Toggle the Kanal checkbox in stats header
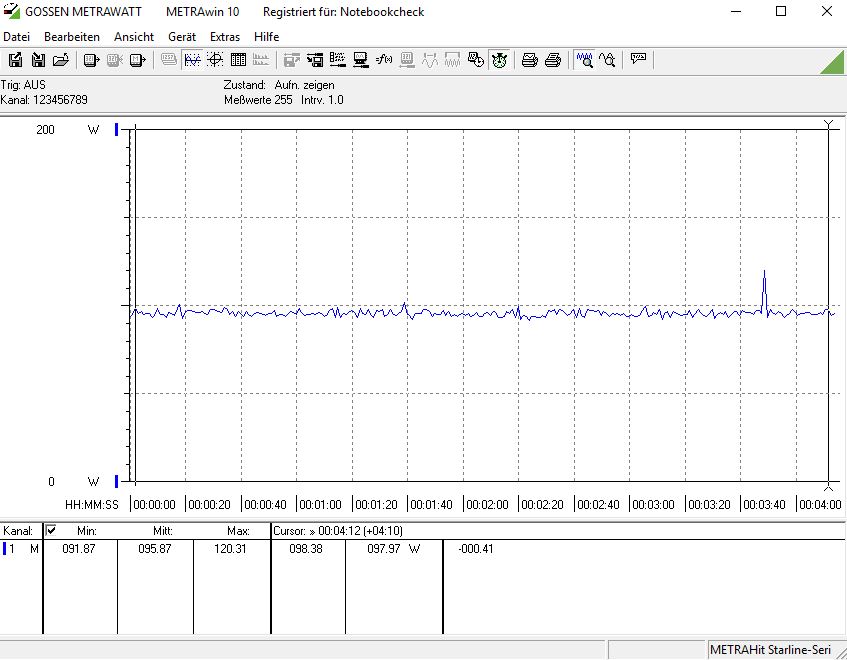847x660 pixels. [x=51, y=530]
